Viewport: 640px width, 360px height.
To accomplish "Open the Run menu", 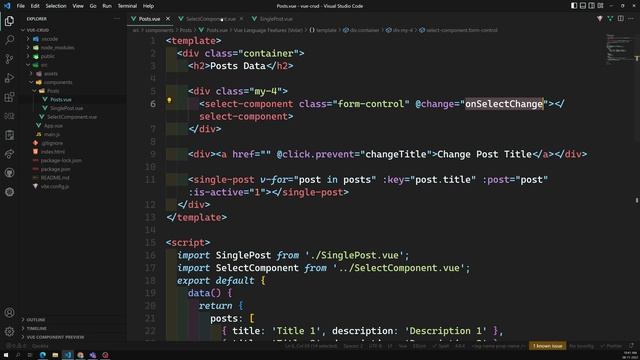I will [107, 6].
